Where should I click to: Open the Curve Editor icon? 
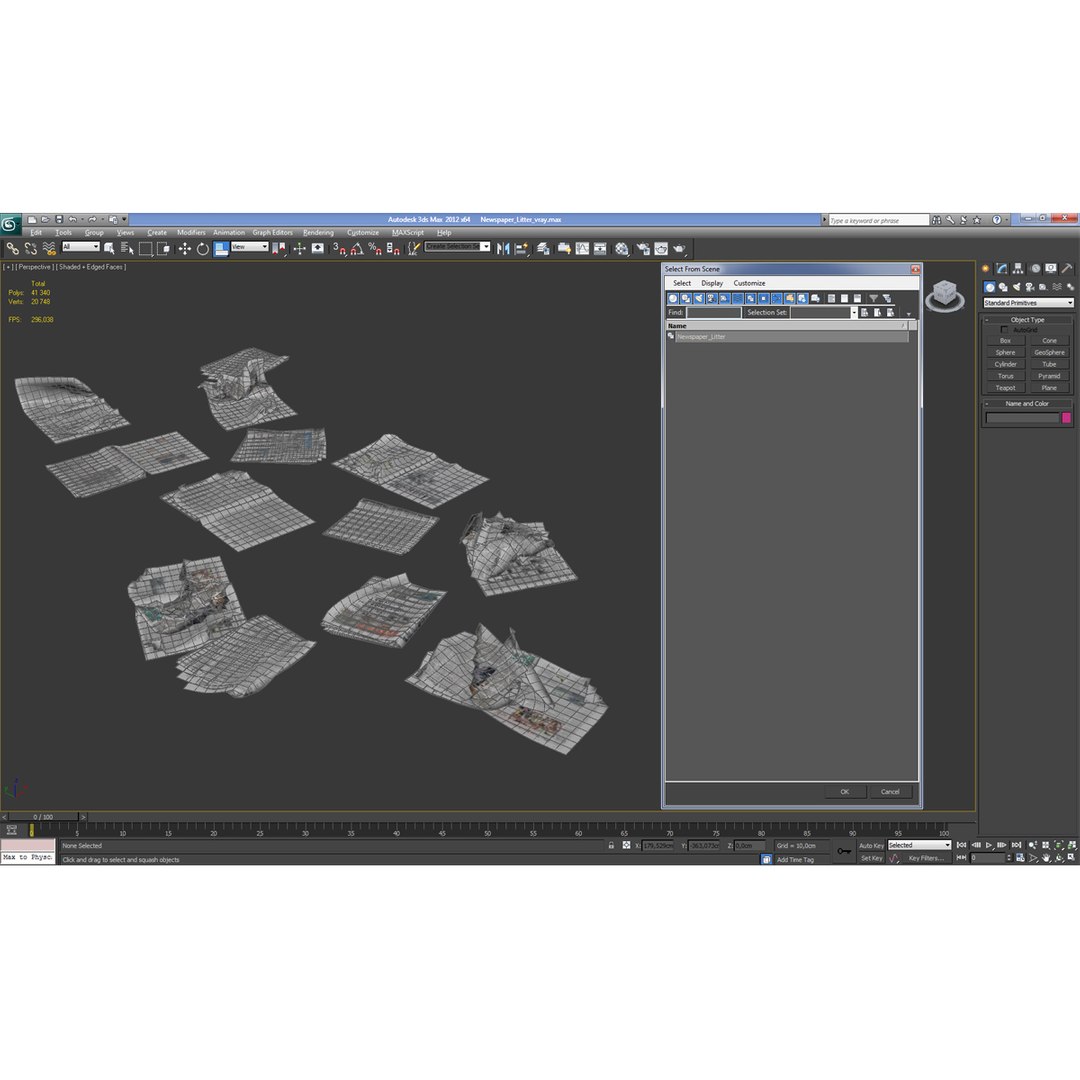tap(583, 249)
